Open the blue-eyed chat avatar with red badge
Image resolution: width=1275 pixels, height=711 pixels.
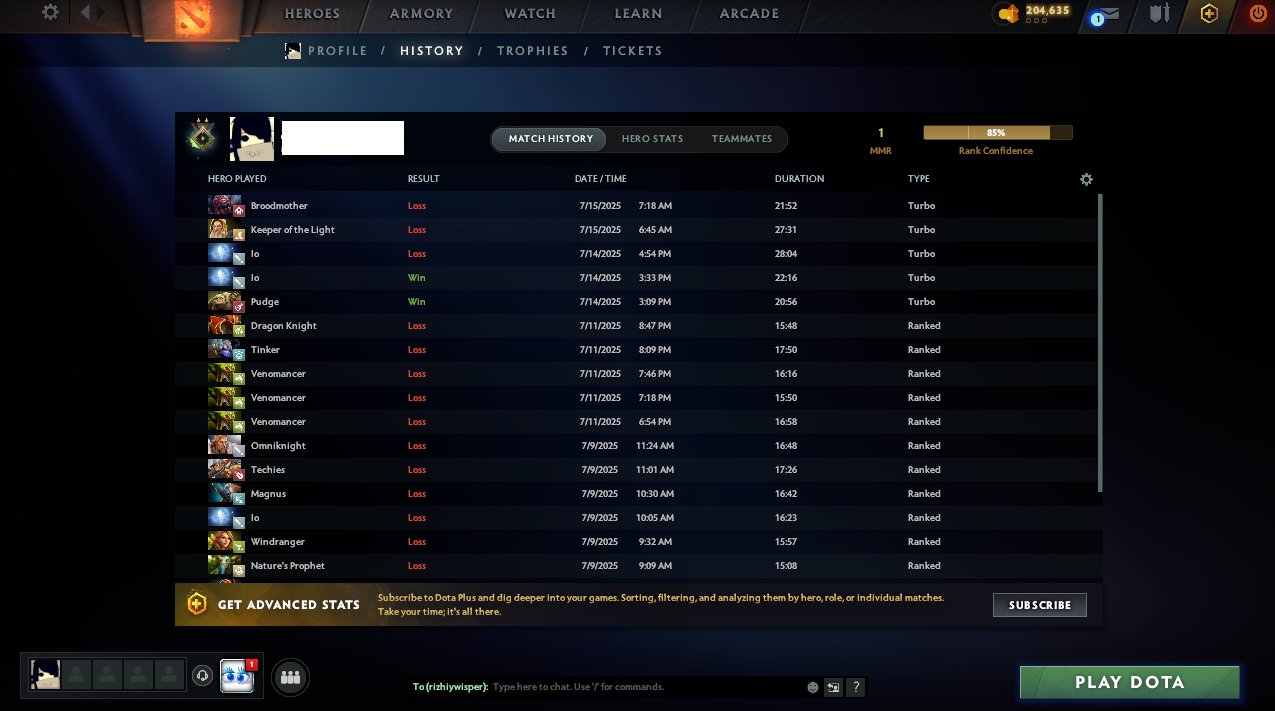(237, 676)
